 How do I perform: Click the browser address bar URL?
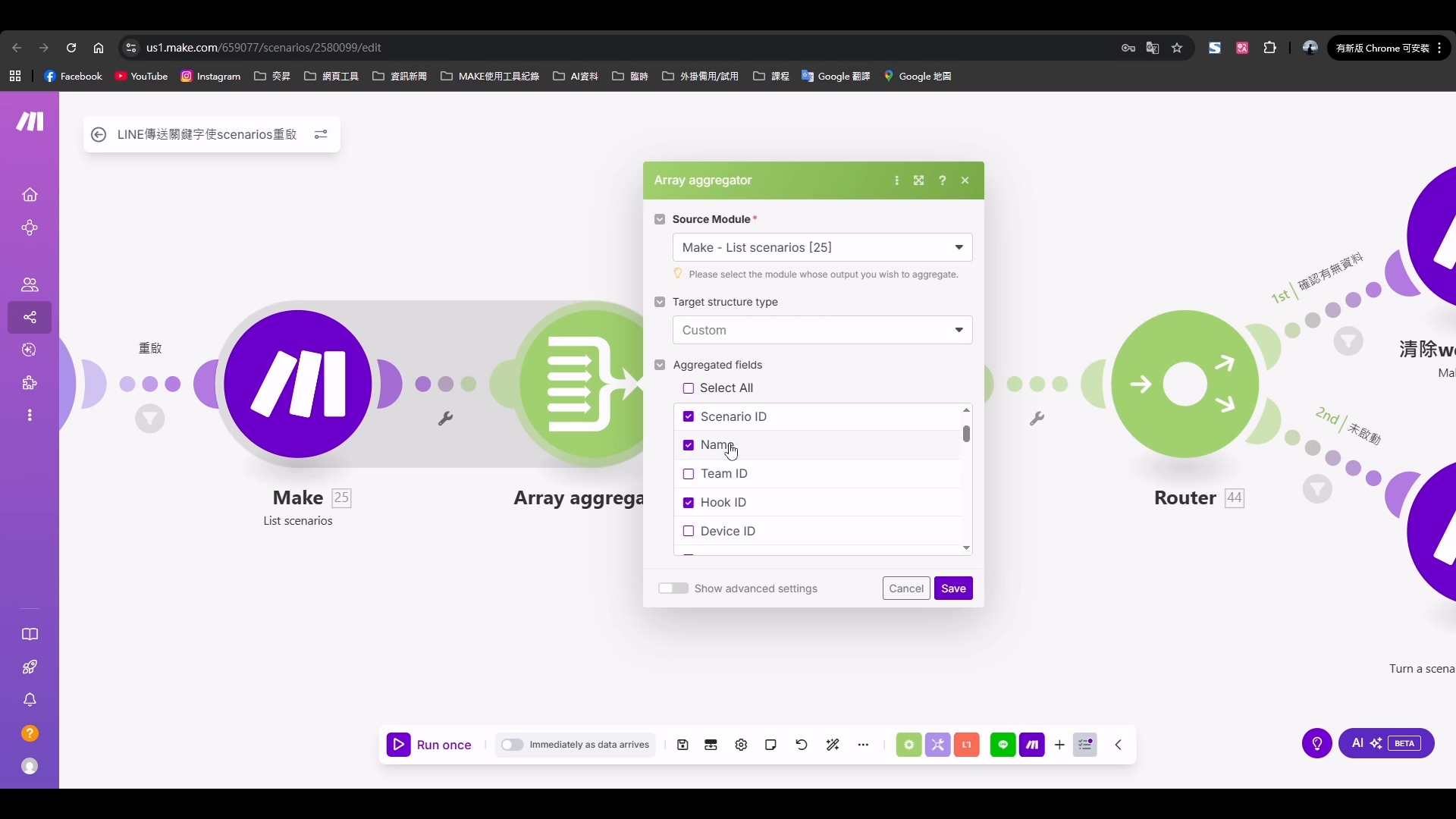pyautogui.click(x=263, y=48)
